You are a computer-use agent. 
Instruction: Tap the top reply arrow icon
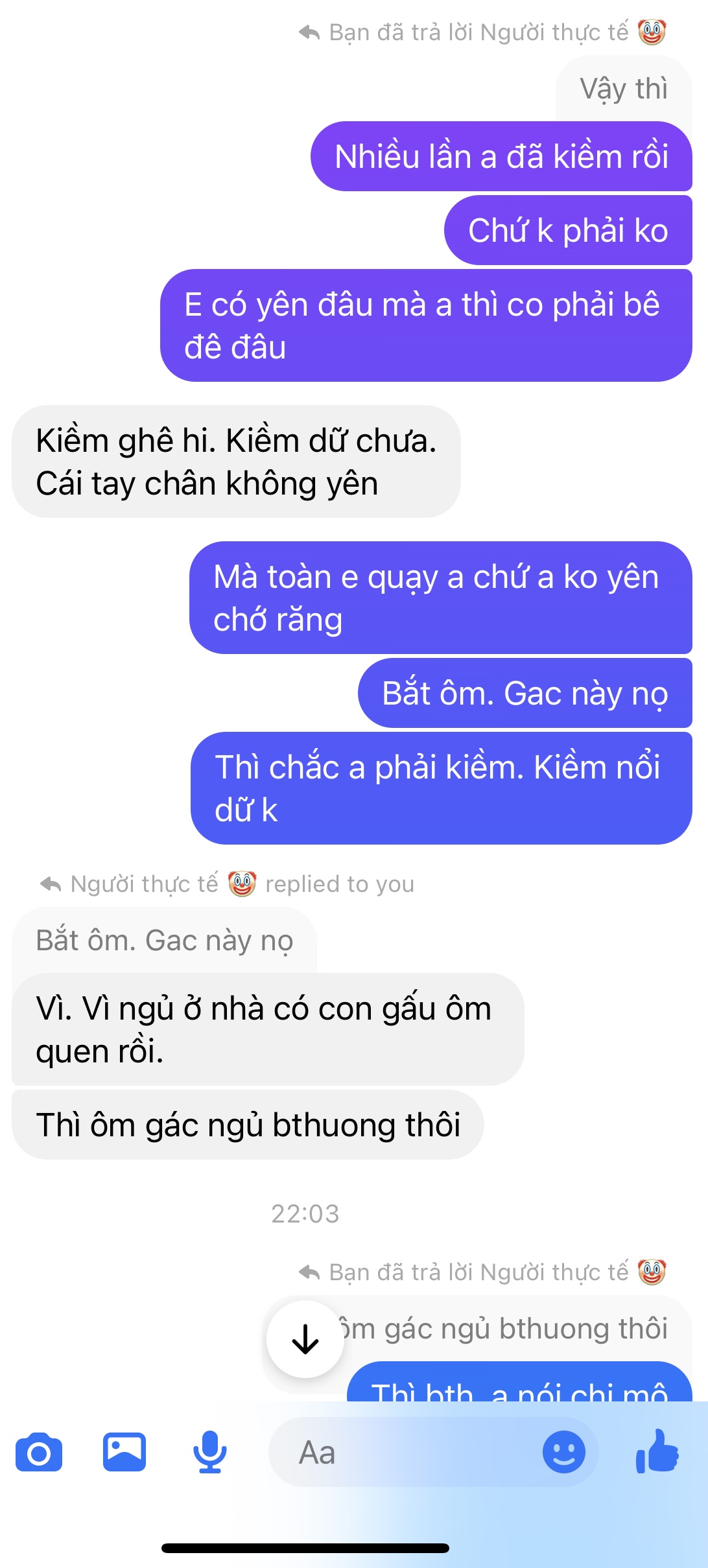tap(309, 32)
